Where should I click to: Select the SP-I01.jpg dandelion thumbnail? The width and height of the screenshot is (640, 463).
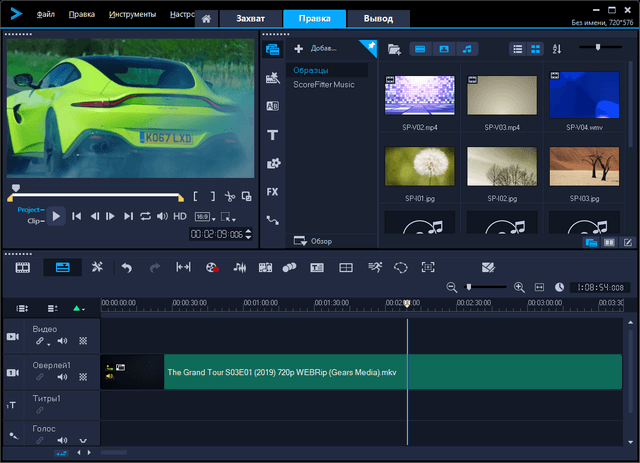[x=419, y=165]
